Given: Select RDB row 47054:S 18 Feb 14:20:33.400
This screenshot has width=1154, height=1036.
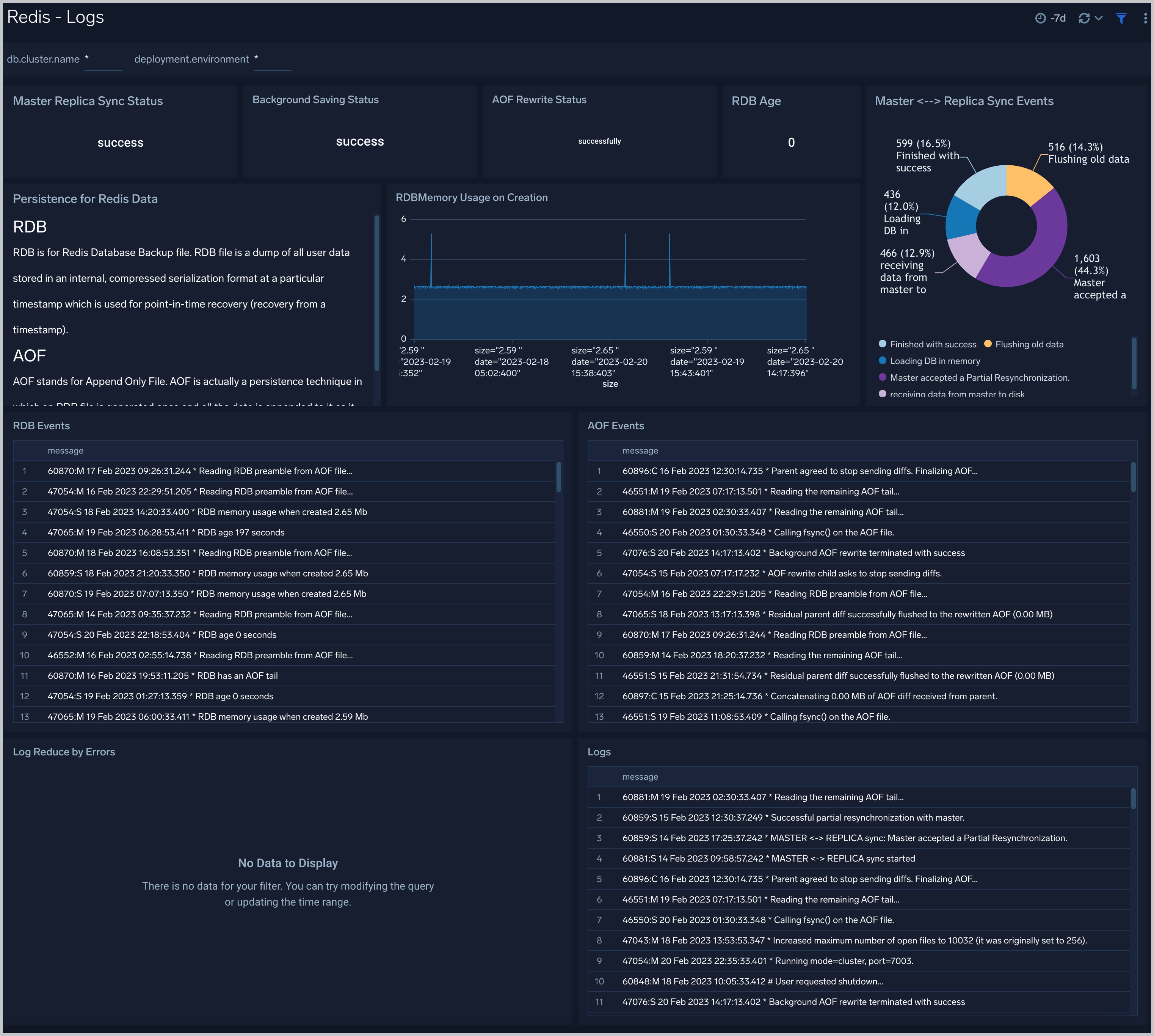Looking at the screenshot, I should click(284, 512).
